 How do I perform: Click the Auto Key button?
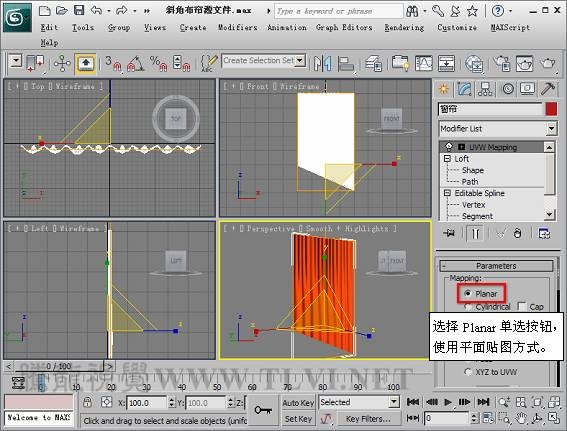tap(298, 402)
